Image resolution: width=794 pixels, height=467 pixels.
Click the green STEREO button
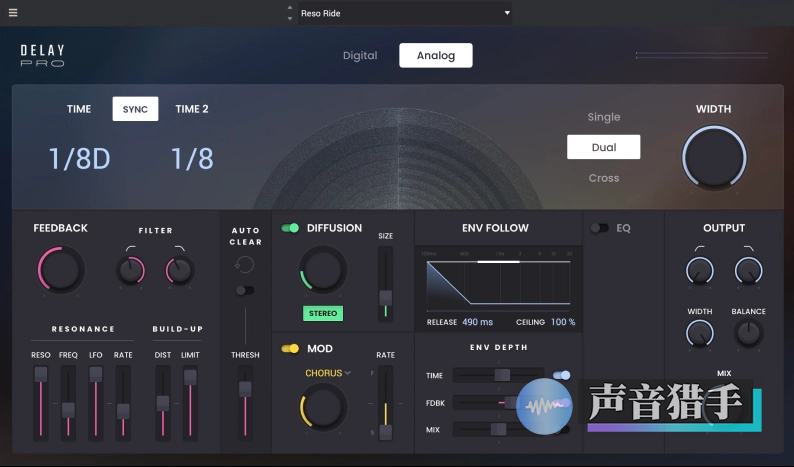tap(323, 314)
